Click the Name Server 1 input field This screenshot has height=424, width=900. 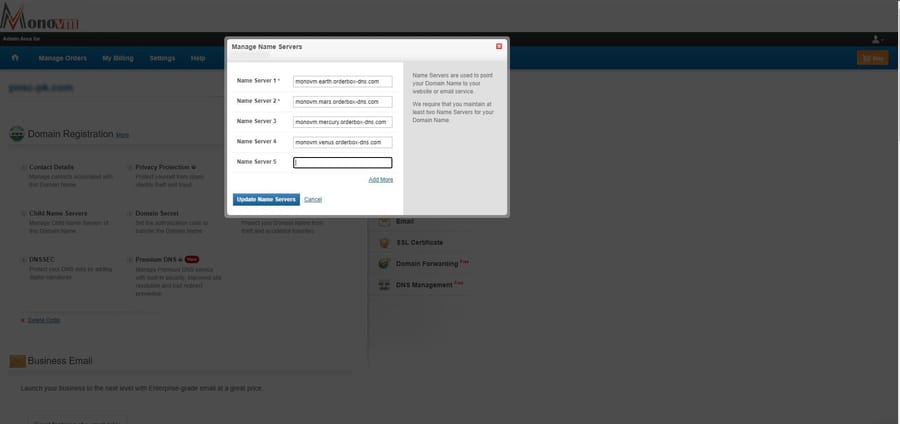[x=343, y=81]
